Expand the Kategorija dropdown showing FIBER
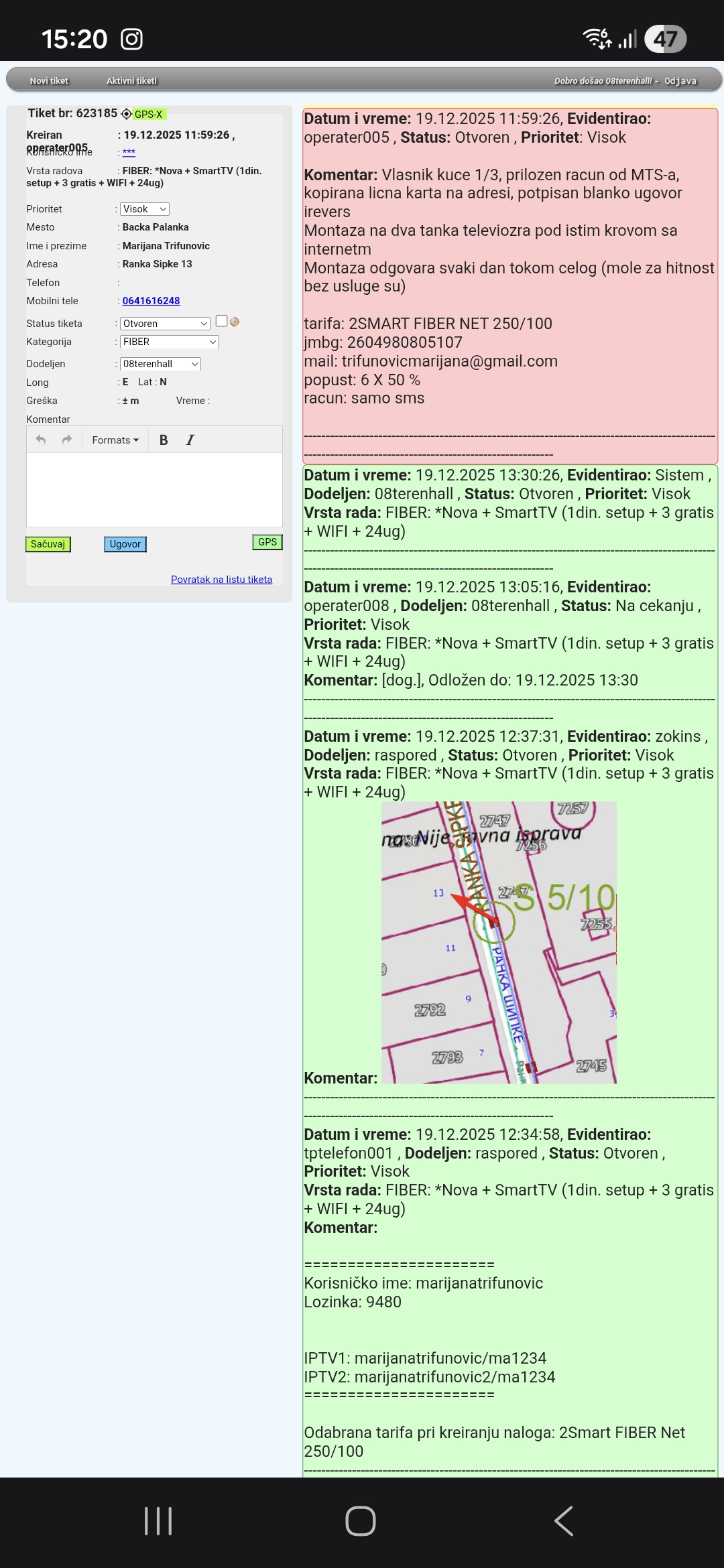The width and height of the screenshot is (724, 1568). (170, 342)
